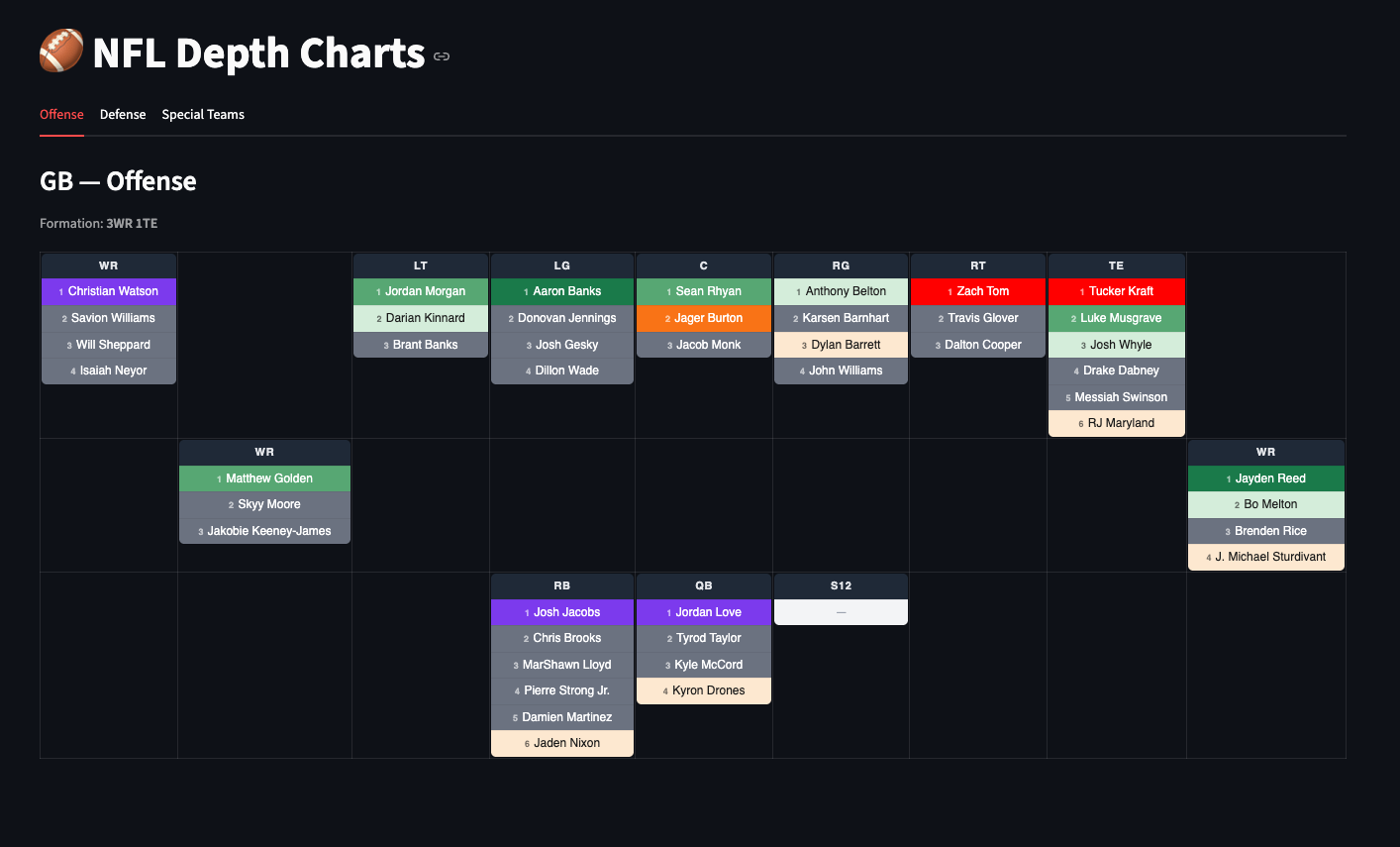The width and height of the screenshot is (1400, 847).
Task: Click the Formation: 3WR 1TE label
Action: click(x=98, y=223)
